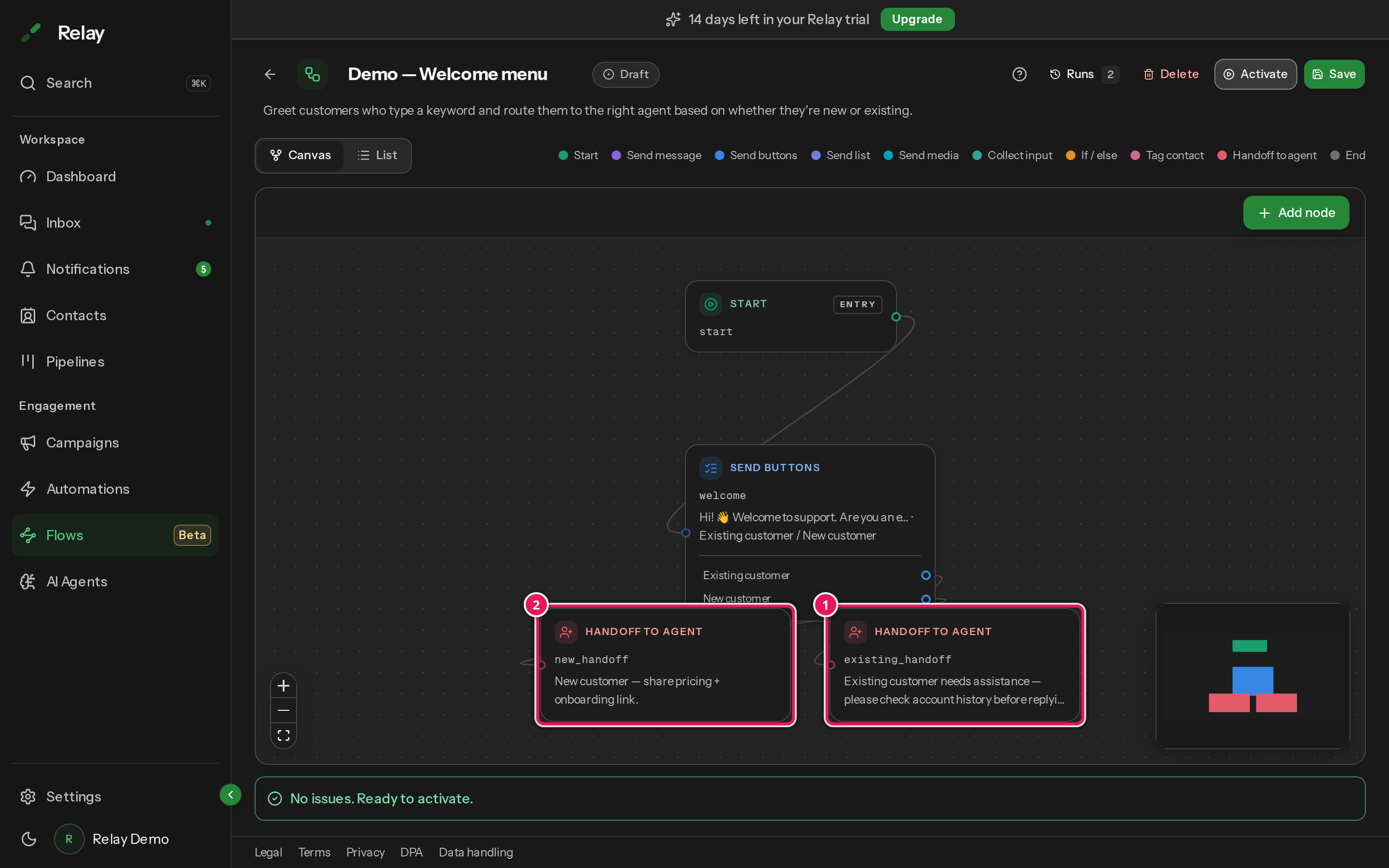The height and width of the screenshot is (868, 1389).
Task: Navigate to Pipelines
Action: click(x=115, y=362)
